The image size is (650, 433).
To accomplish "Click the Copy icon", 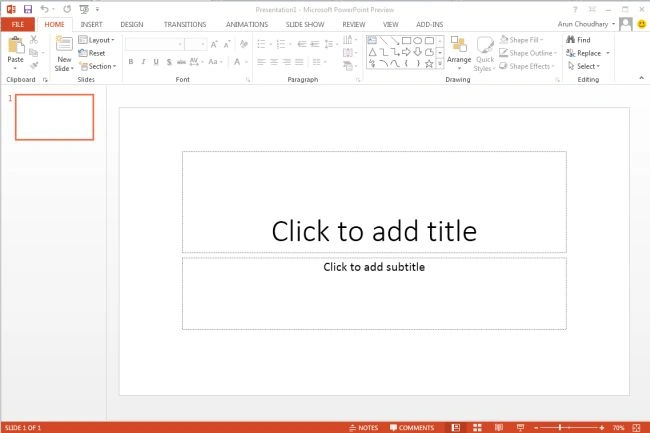I will pyautogui.click(x=34, y=53).
